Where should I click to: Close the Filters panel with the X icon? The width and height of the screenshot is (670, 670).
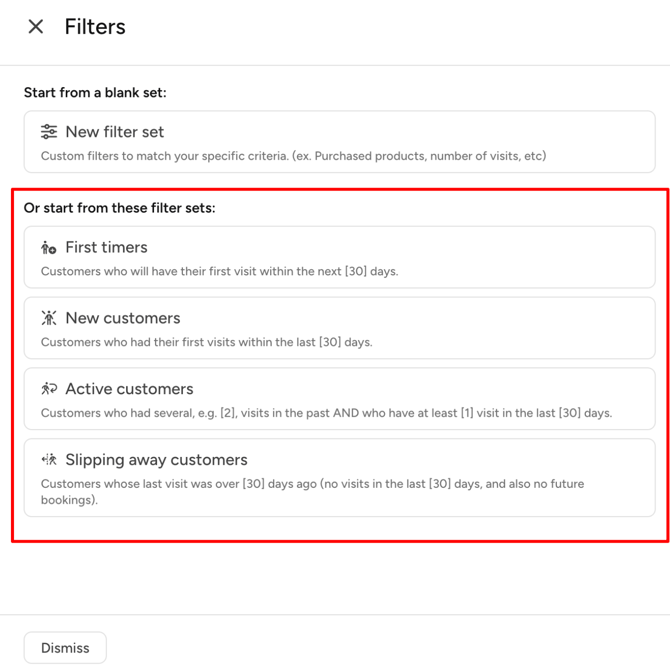tap(36, 27)
